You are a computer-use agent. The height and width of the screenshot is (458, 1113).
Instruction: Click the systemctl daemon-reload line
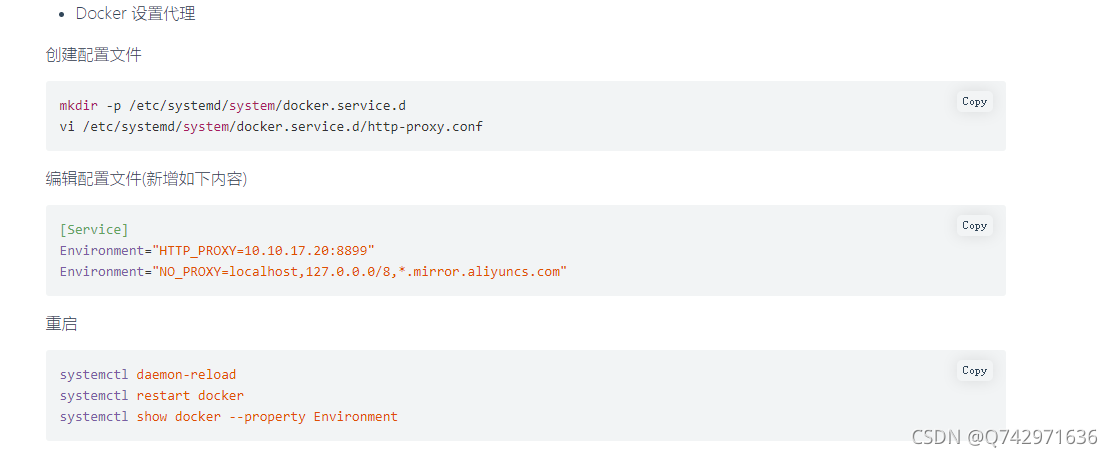(148, 374)
